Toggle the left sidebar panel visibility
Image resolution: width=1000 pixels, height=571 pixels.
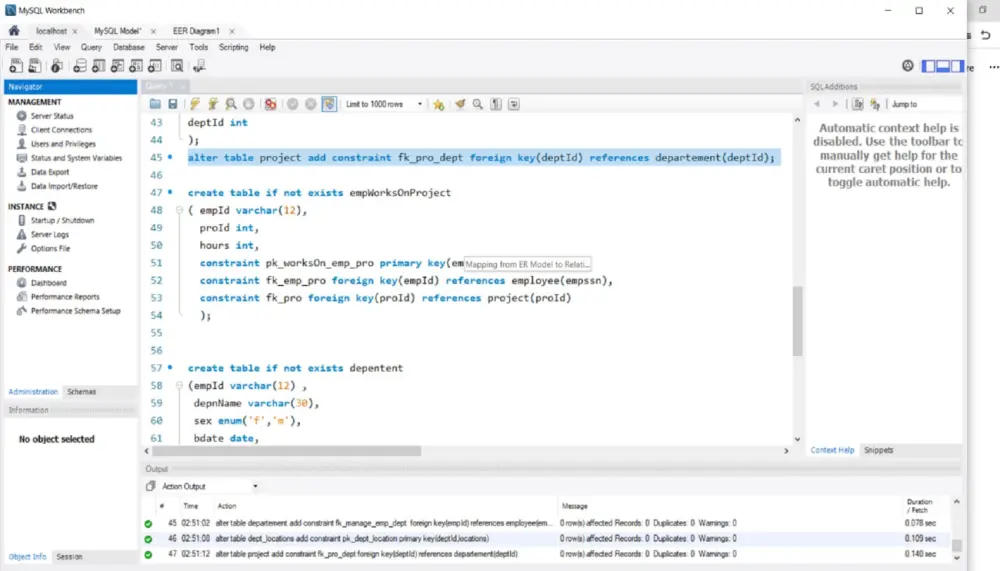[929, 66]
